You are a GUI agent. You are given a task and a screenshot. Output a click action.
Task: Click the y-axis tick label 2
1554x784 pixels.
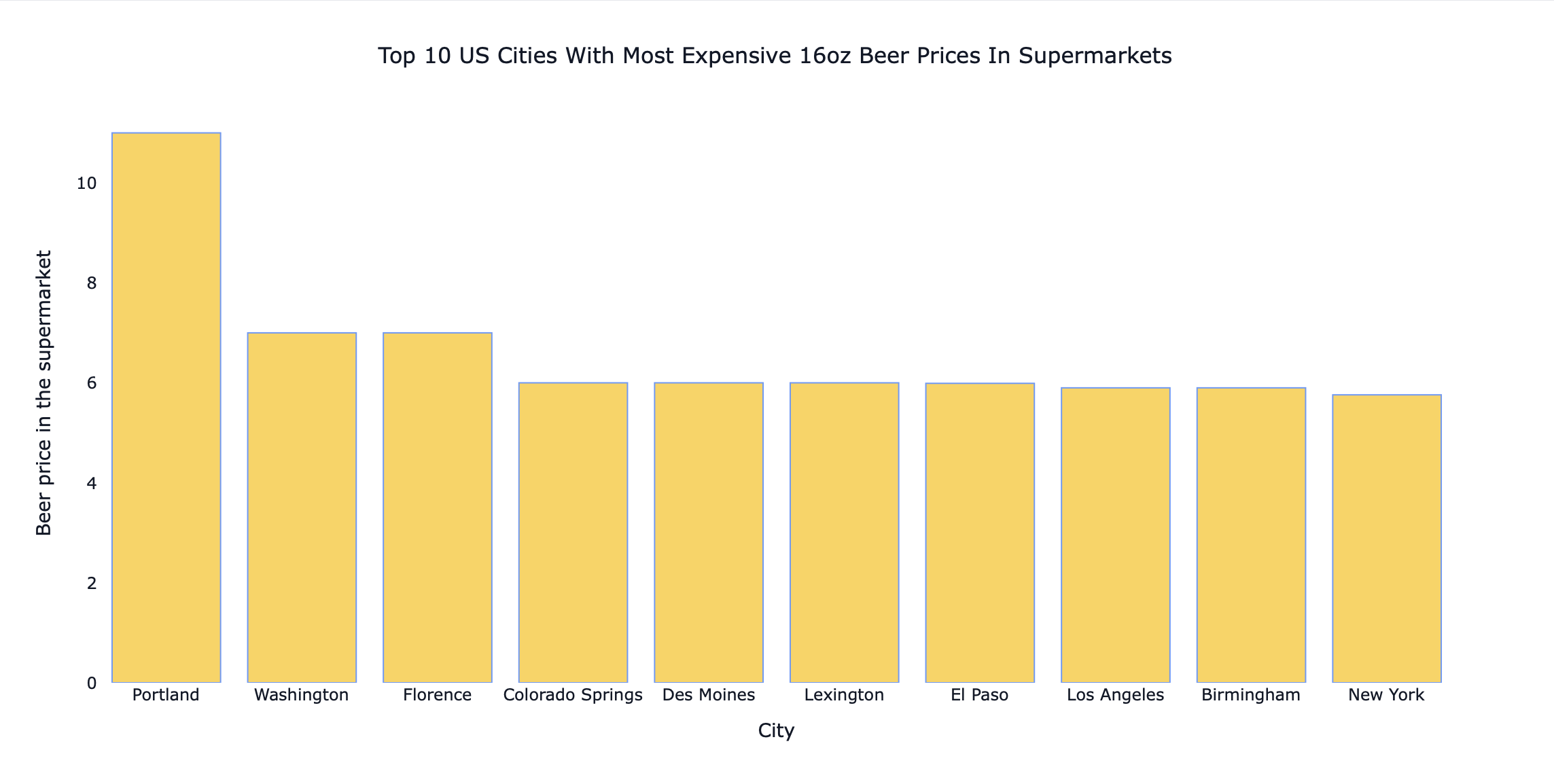pos(92,584)
